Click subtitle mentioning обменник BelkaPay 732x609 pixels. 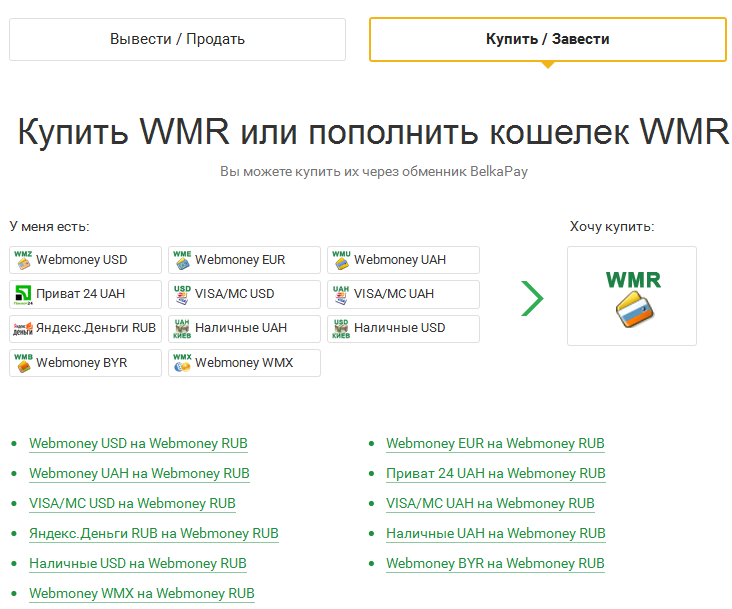[374, 172]
